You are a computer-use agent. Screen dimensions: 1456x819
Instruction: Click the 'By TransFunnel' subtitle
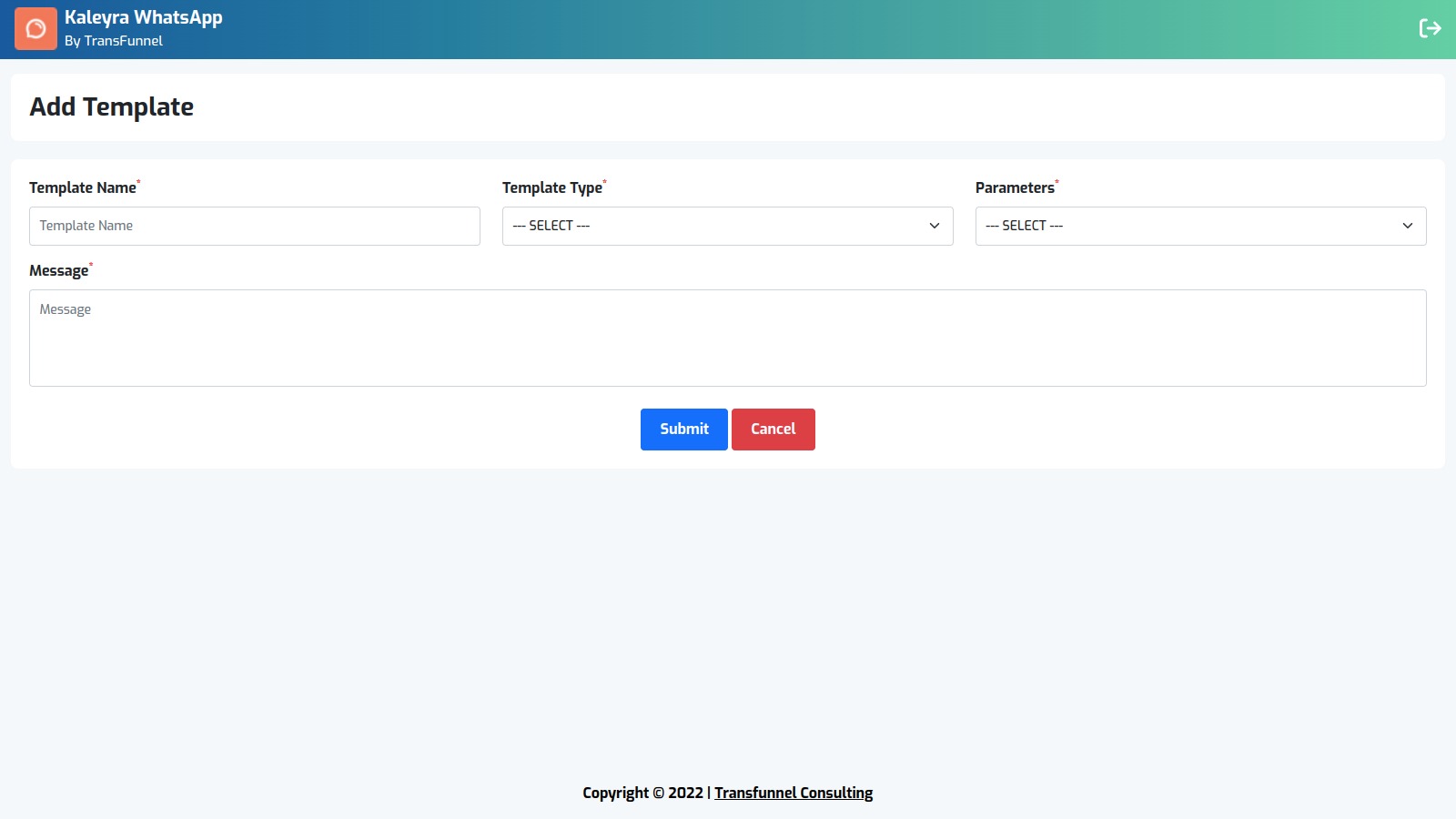coord(114,41)
